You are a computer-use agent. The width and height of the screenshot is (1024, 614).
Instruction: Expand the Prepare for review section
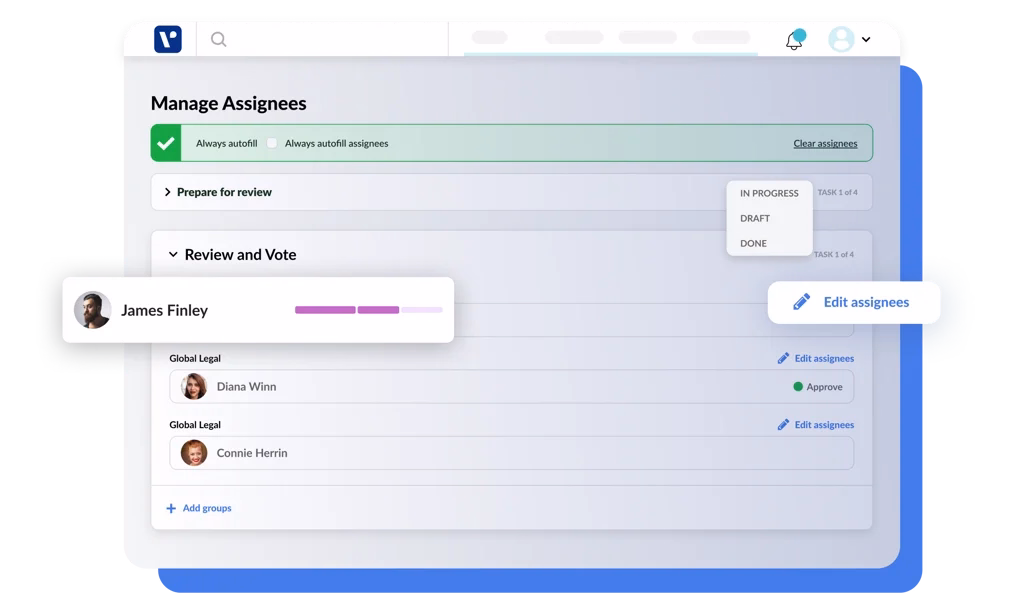[x=168, y=192]
